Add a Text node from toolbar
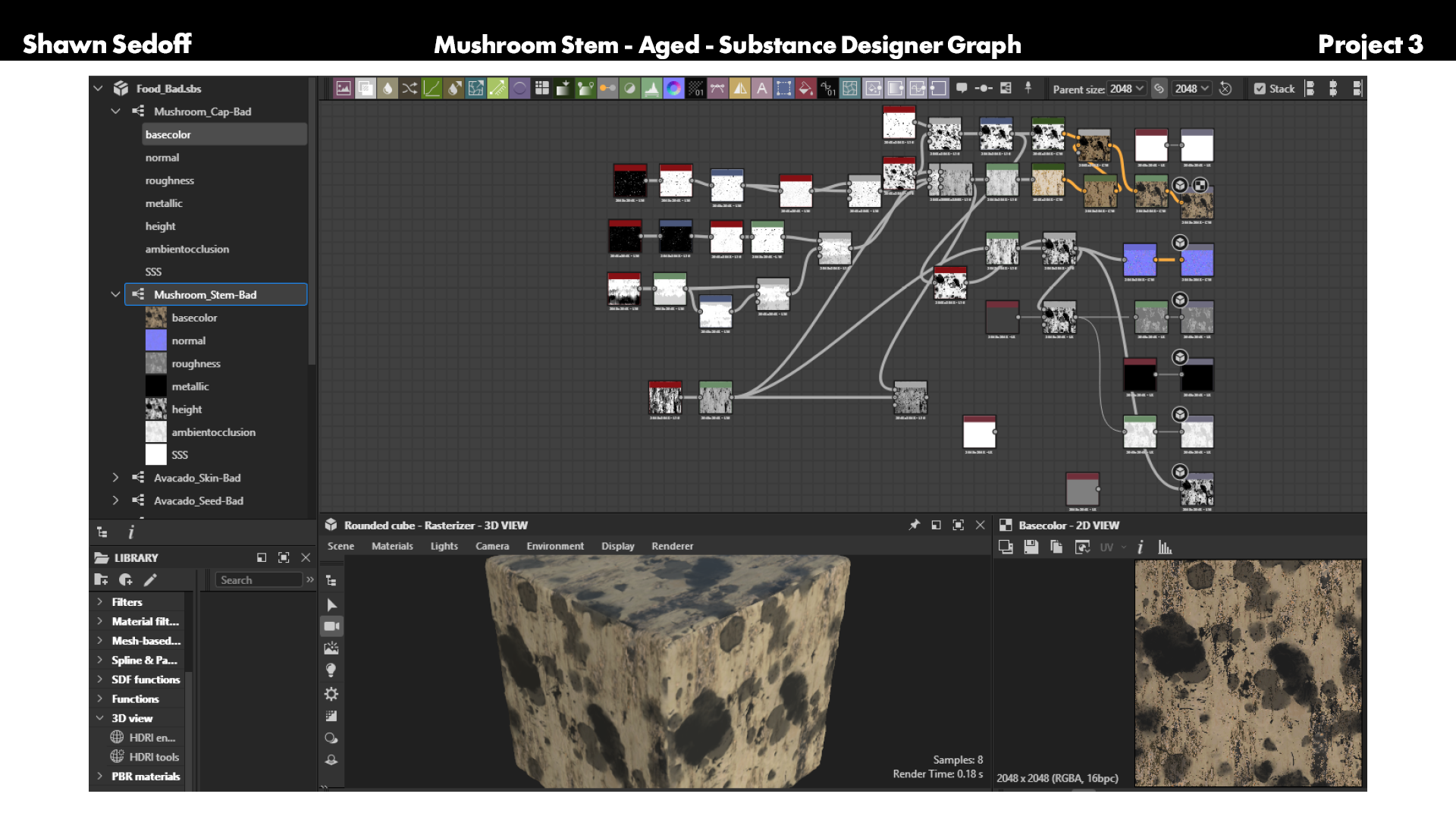 click(762, 89)
